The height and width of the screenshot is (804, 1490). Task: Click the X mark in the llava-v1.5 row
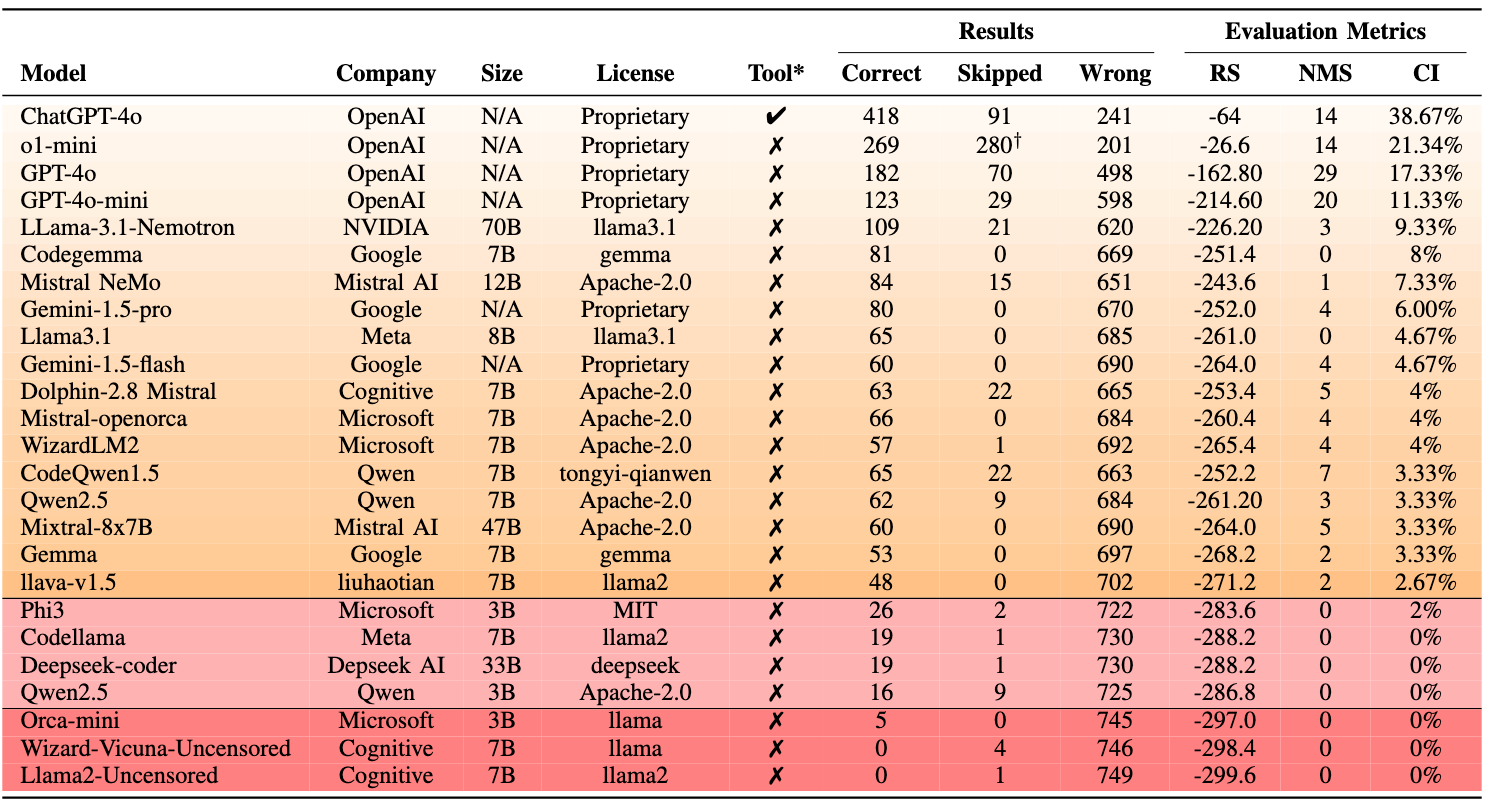pos(776,583)
